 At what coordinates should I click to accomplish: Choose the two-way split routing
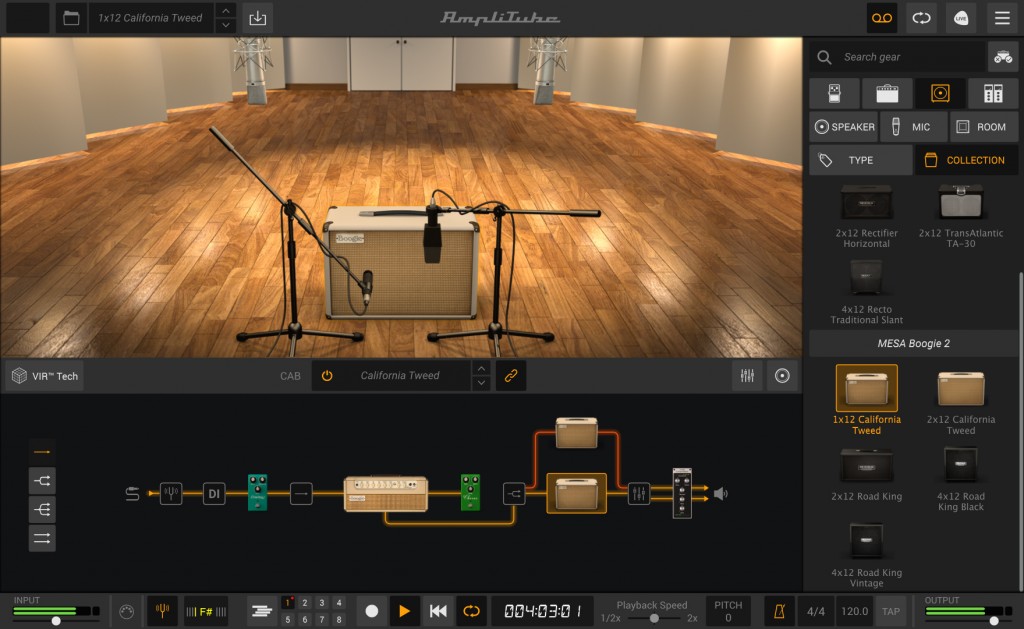click(42, 481)
